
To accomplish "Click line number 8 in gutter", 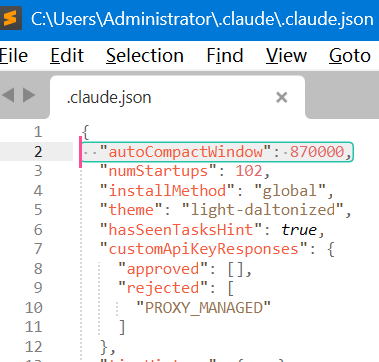I will click(38, 269).
